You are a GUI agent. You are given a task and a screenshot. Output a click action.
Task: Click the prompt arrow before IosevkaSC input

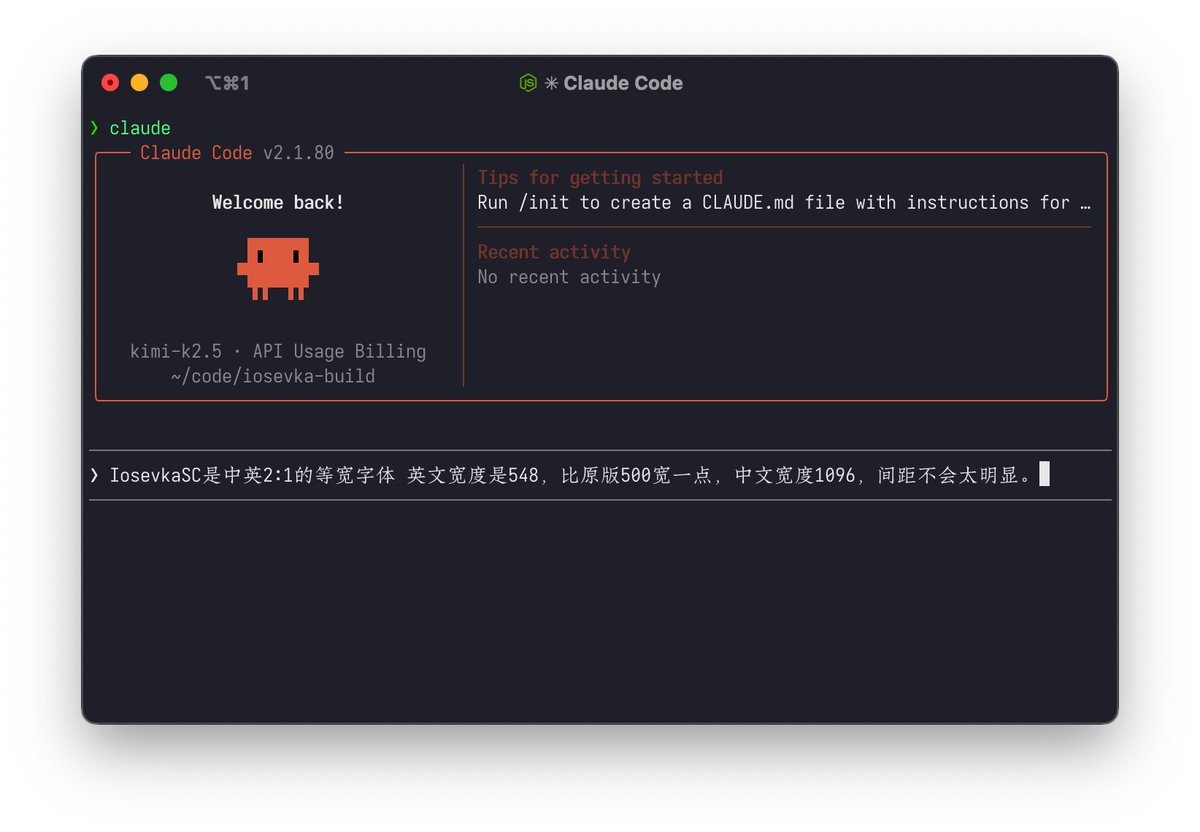[x=94, y=475]
